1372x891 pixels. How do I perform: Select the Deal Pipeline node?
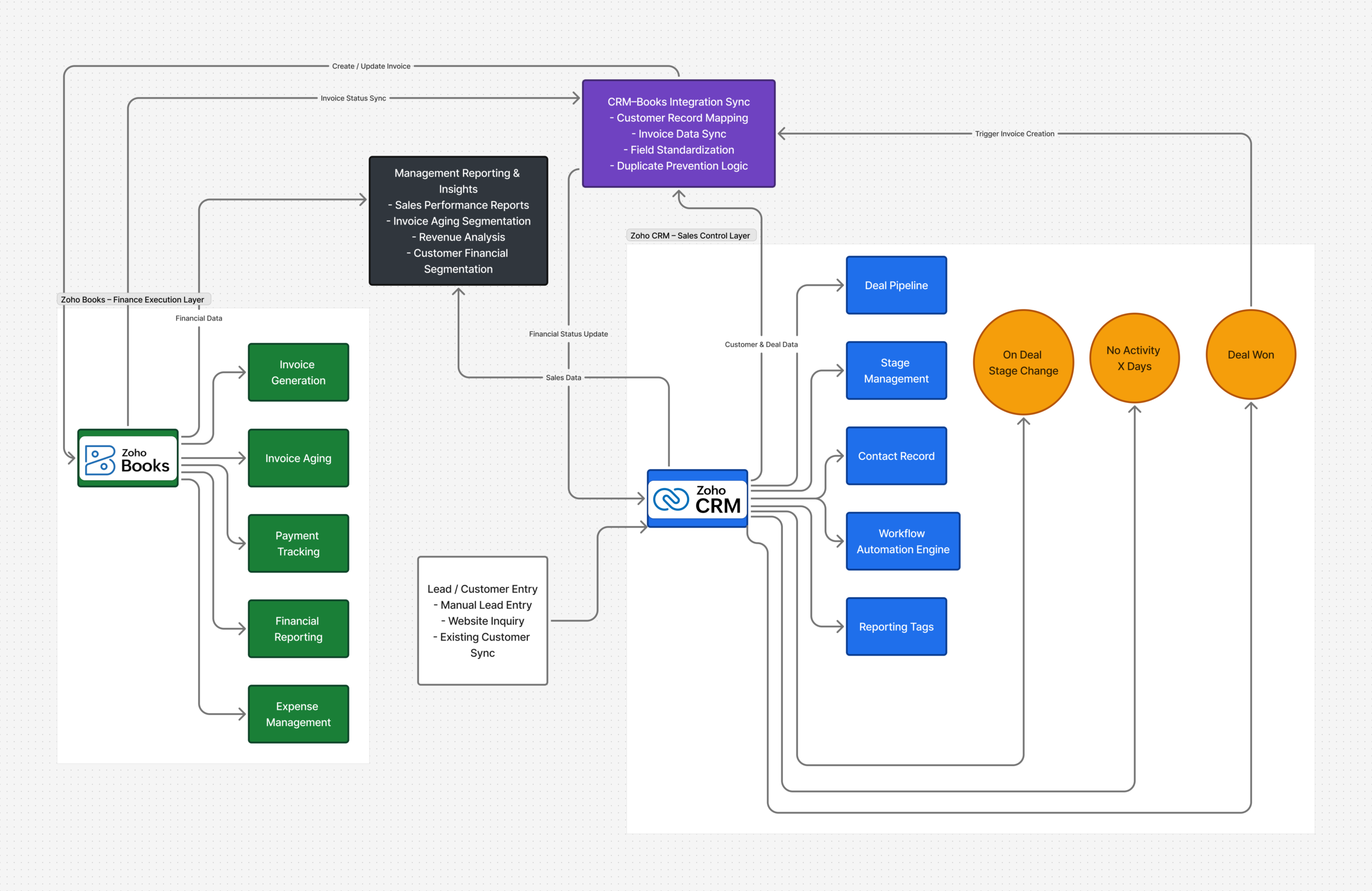(896, 285)
